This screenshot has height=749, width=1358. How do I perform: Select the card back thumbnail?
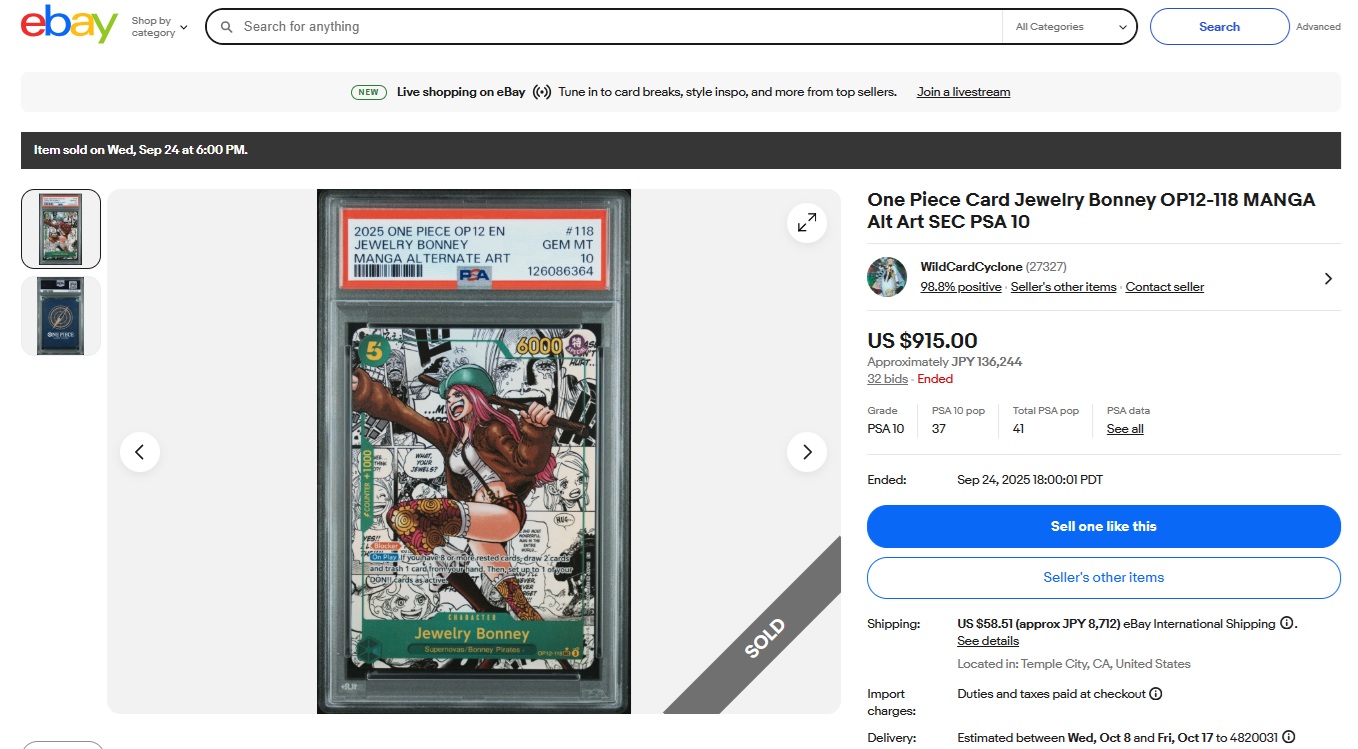(61, 316)
